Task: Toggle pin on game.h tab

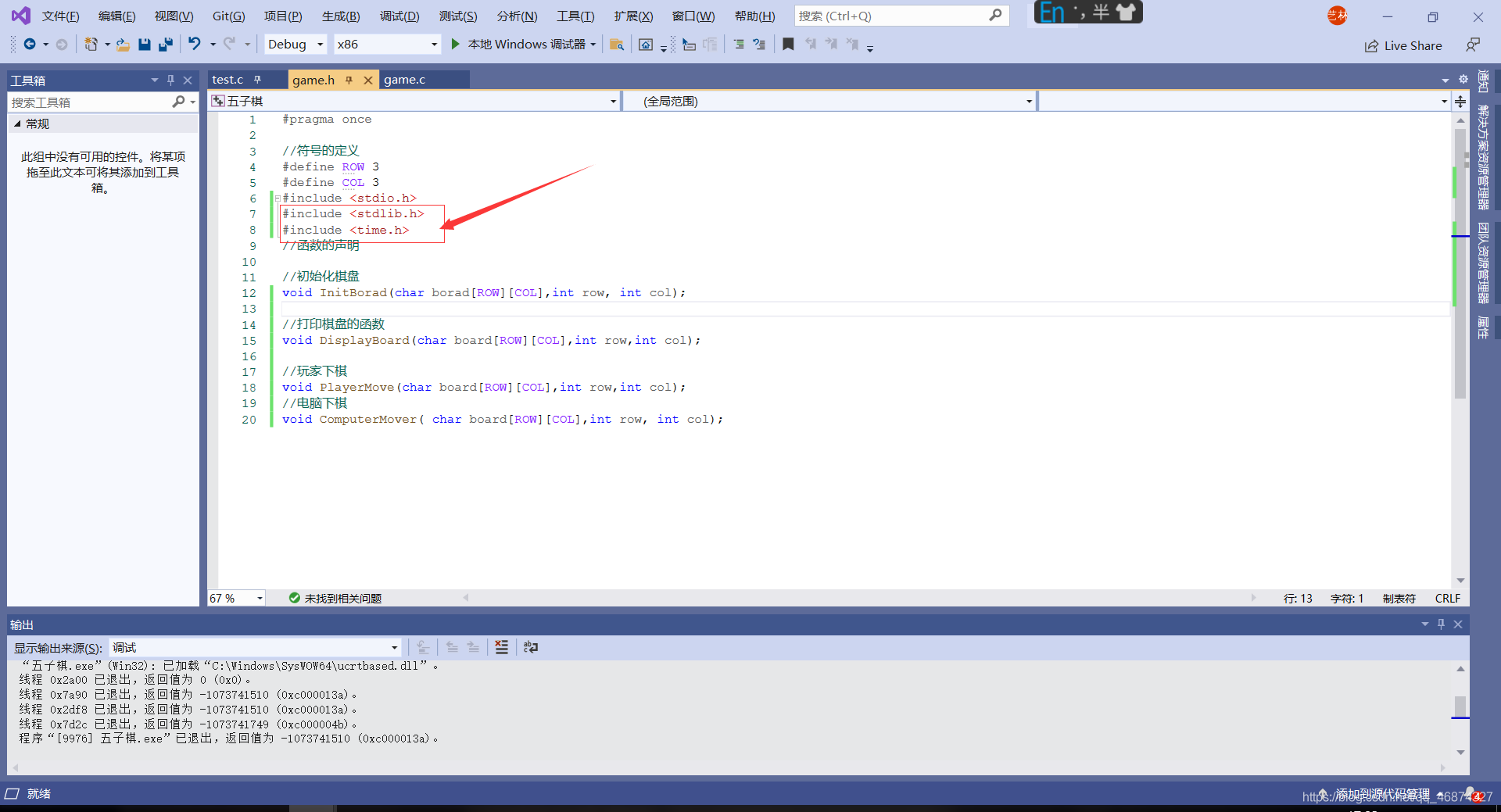Action: [349, 80]
